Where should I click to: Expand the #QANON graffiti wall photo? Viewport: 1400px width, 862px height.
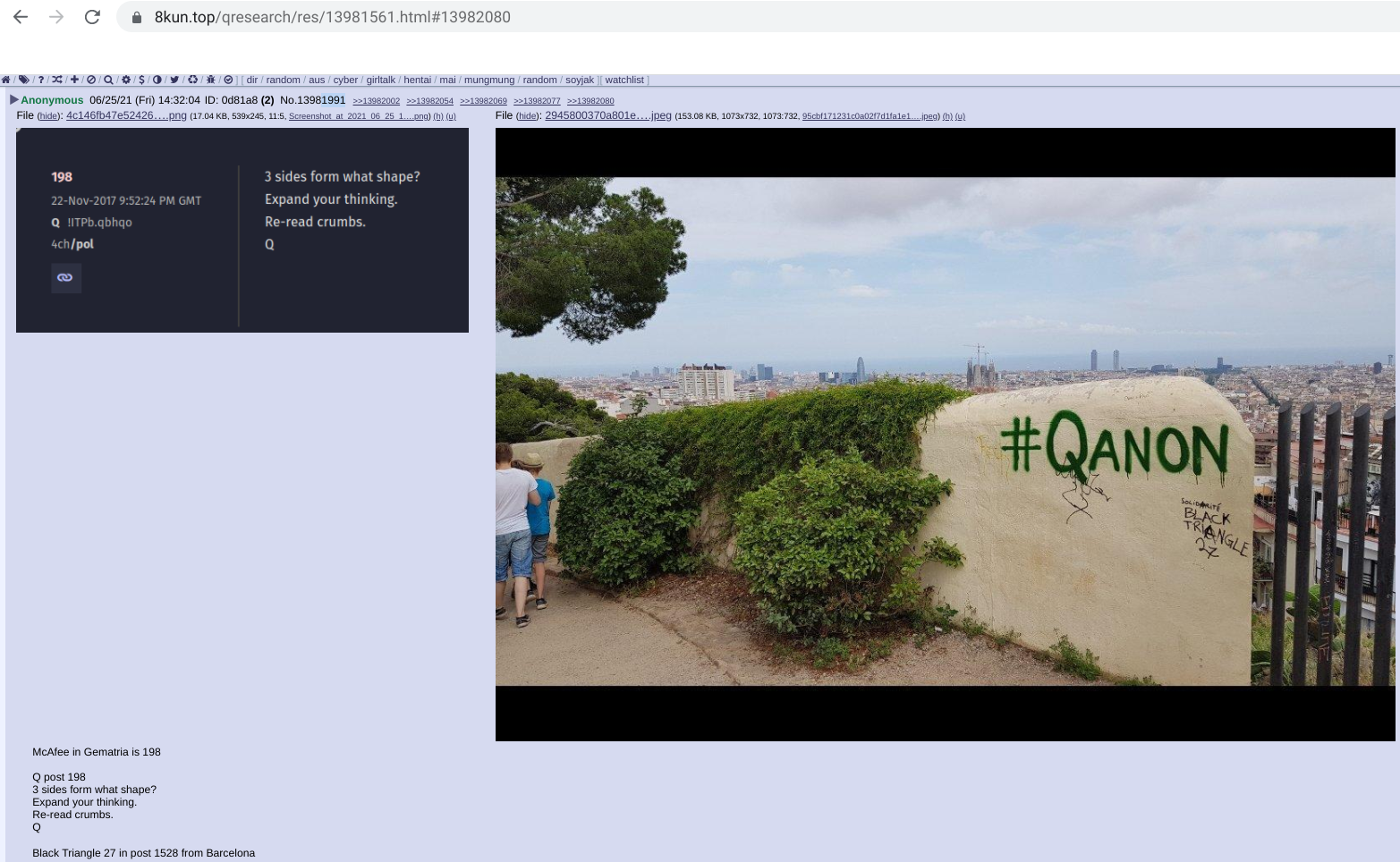[x=946, y=435]
